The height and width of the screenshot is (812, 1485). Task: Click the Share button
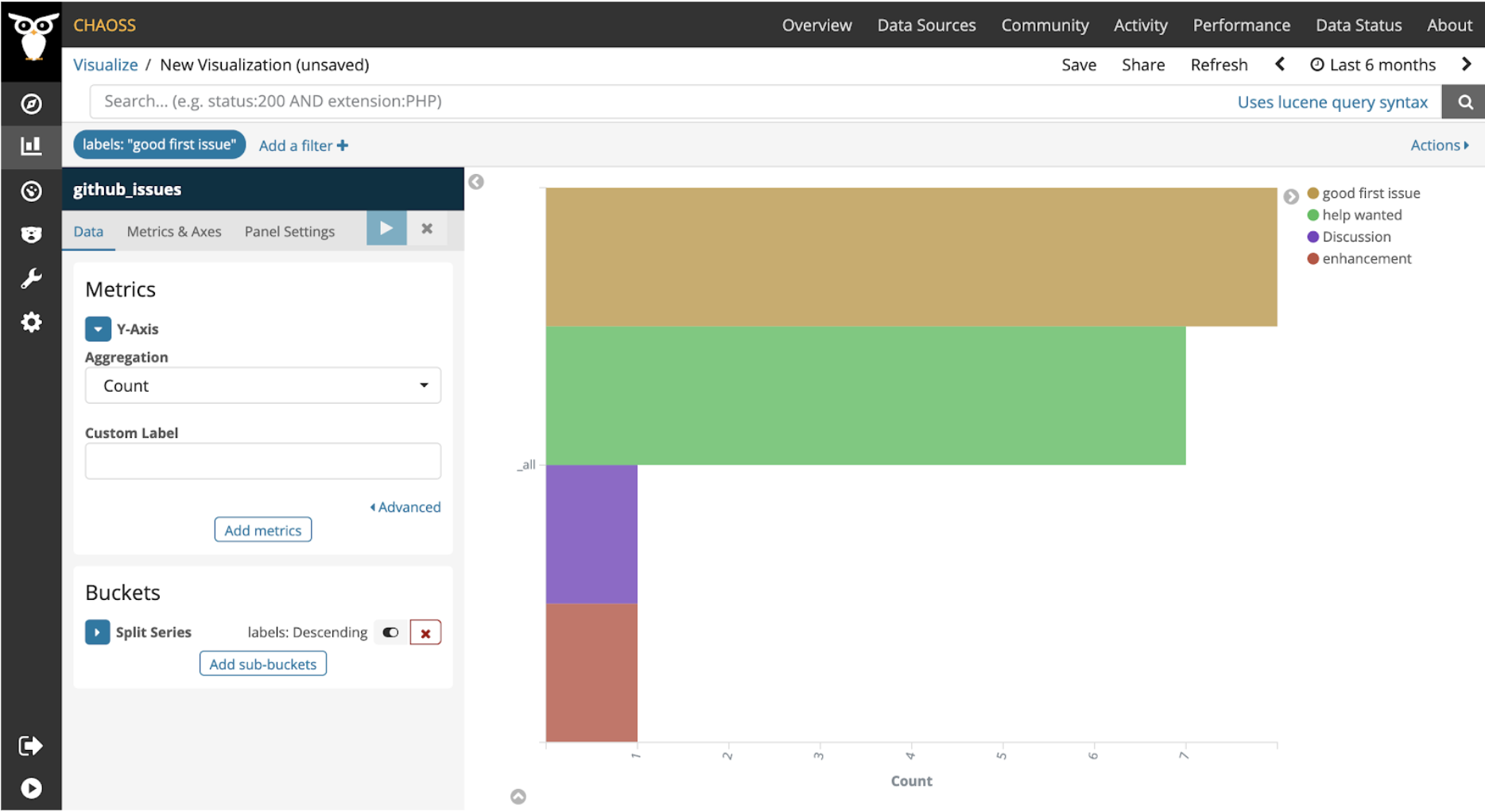pos(1143,65)
